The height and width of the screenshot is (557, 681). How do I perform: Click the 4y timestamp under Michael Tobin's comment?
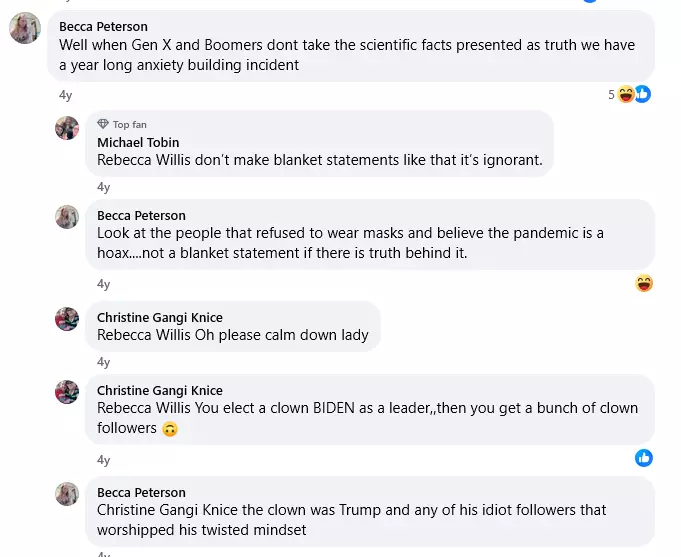[104, 187]
